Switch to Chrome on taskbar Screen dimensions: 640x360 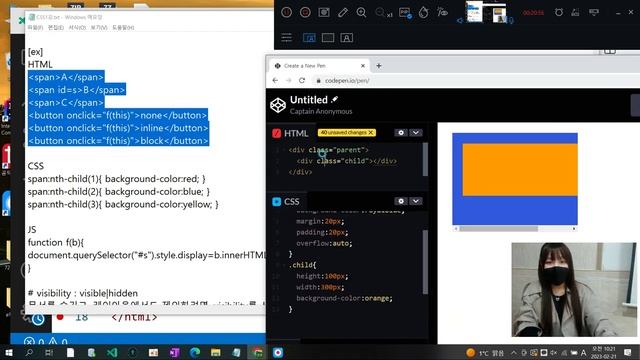[x=257, y=353]
